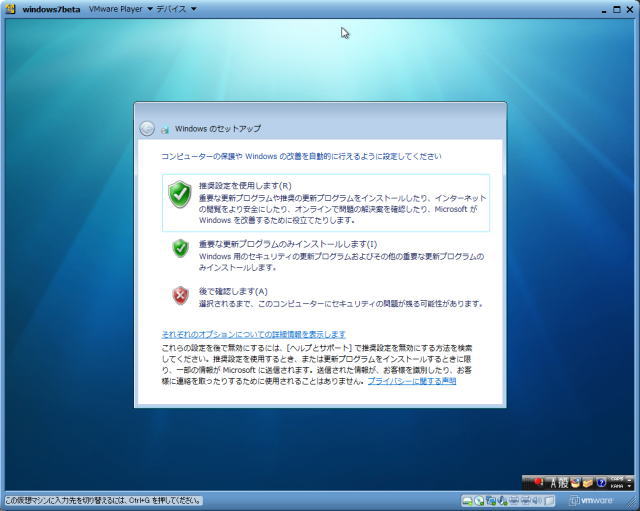This screenshot has width=640, height=511.
Task: Close the VMware Player window
Action: pos(630,9)
